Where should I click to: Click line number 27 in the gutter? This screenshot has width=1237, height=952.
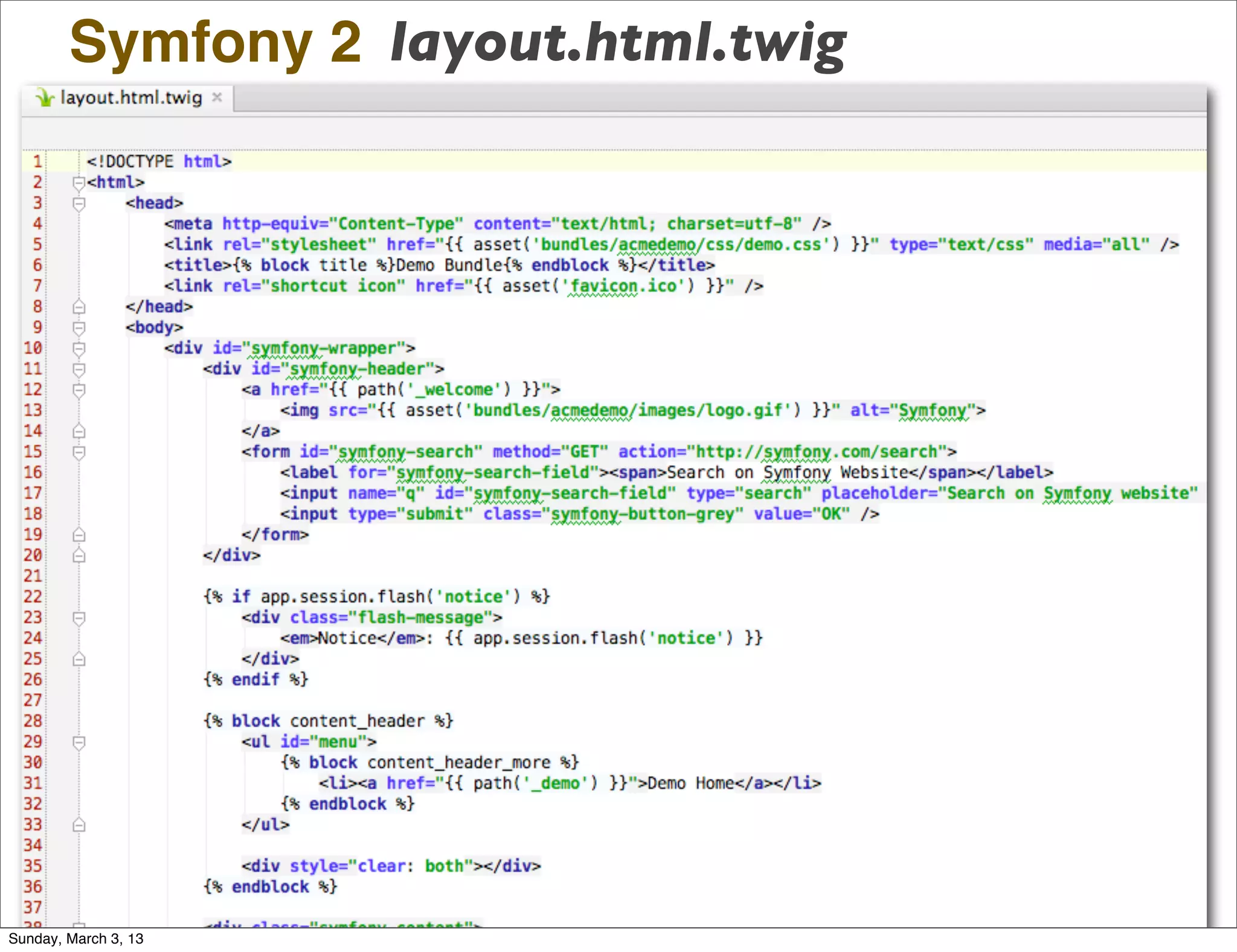(x=33, y=701)
